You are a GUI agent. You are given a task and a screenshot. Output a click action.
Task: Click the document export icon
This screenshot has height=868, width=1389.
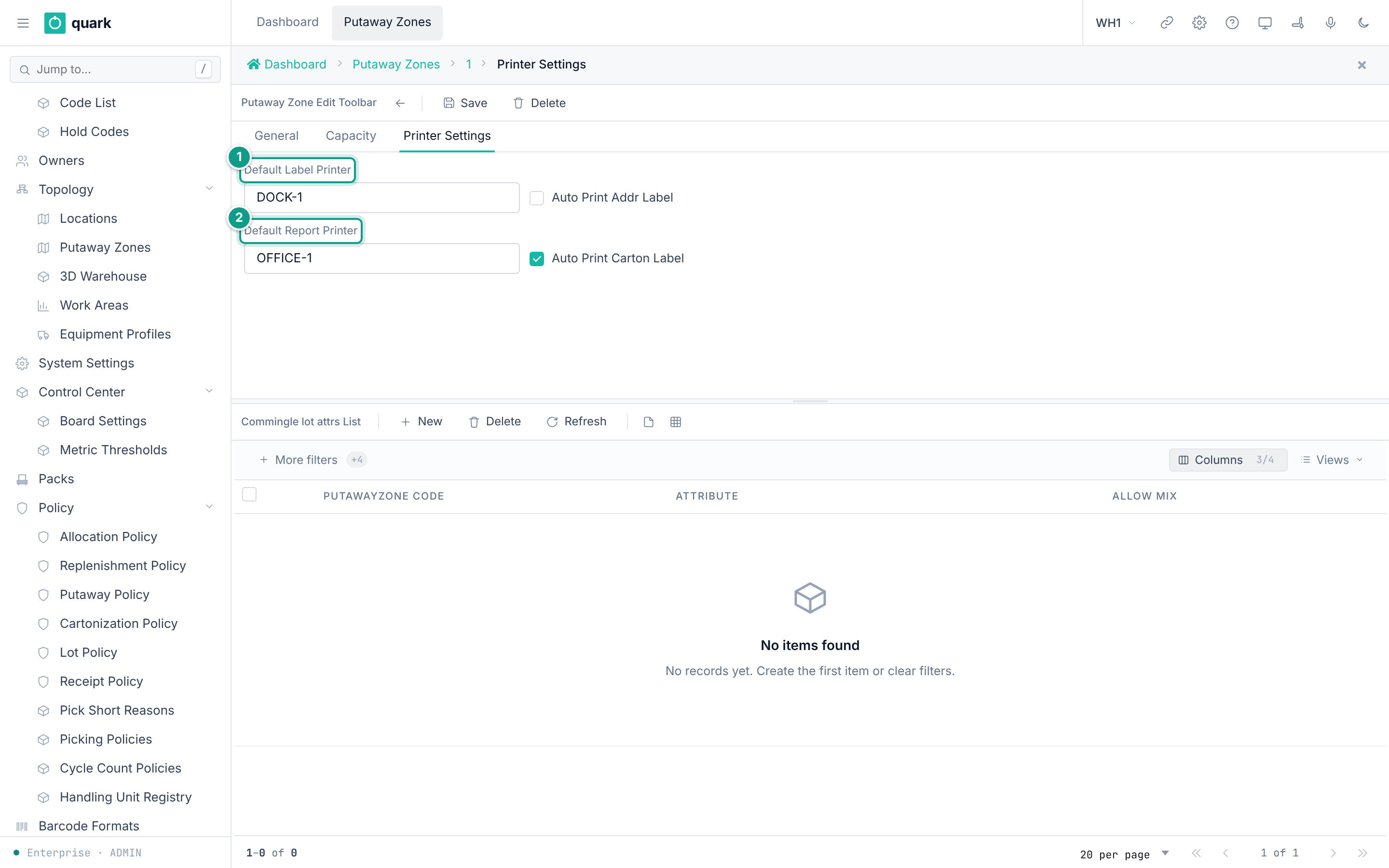649,422
